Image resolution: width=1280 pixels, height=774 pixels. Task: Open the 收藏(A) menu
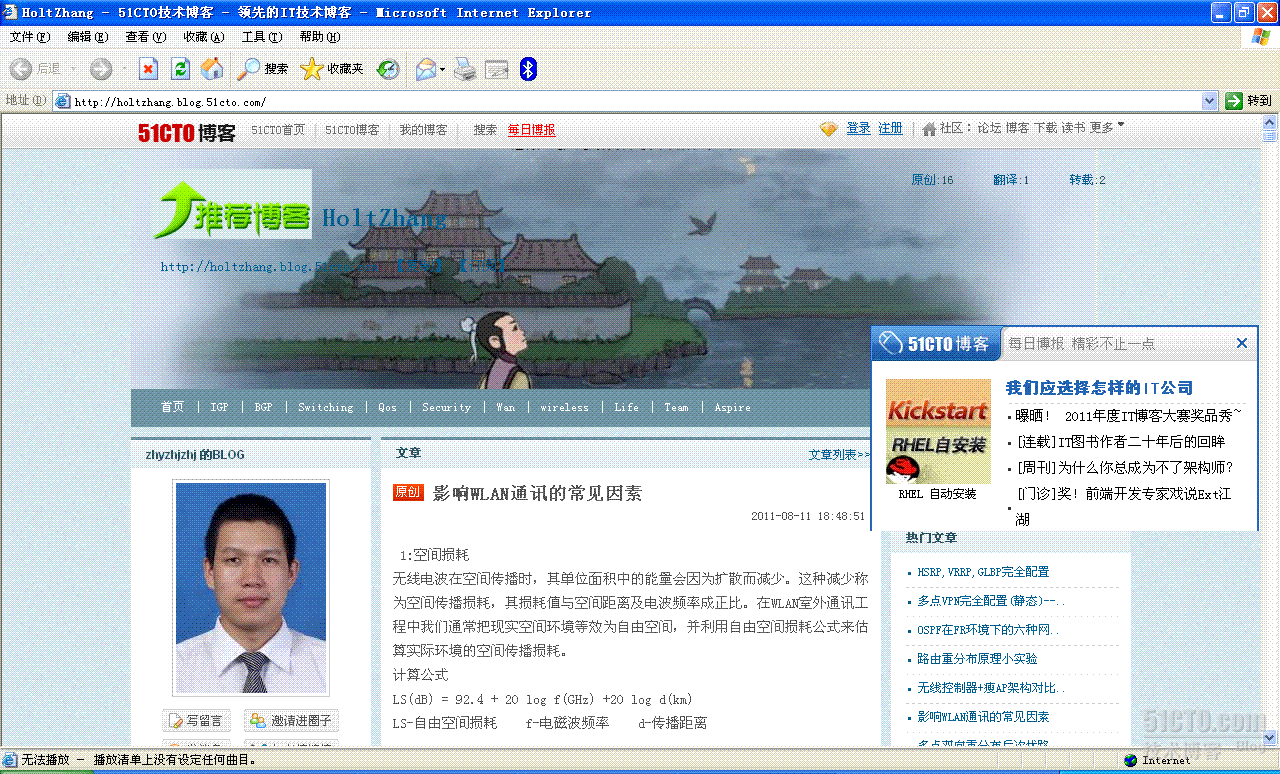(x=204, y=37)
